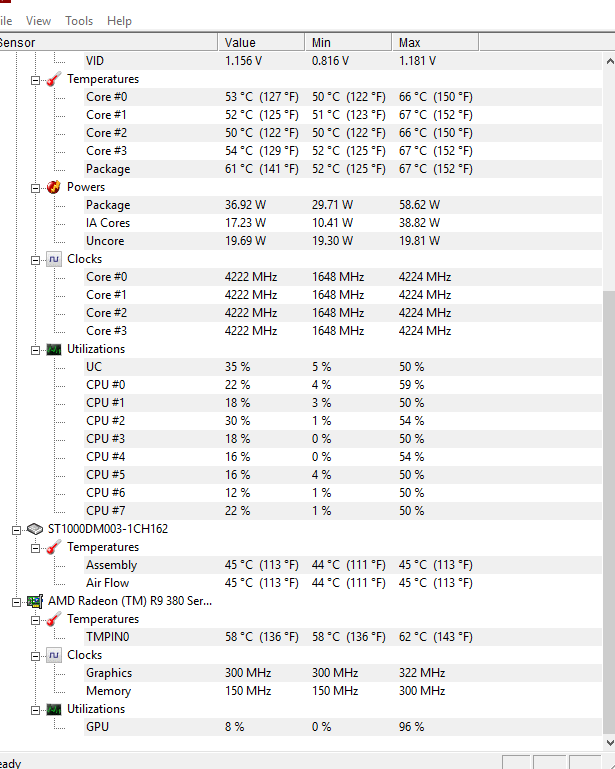
Task: Open the Help menu
Action: 119,20
